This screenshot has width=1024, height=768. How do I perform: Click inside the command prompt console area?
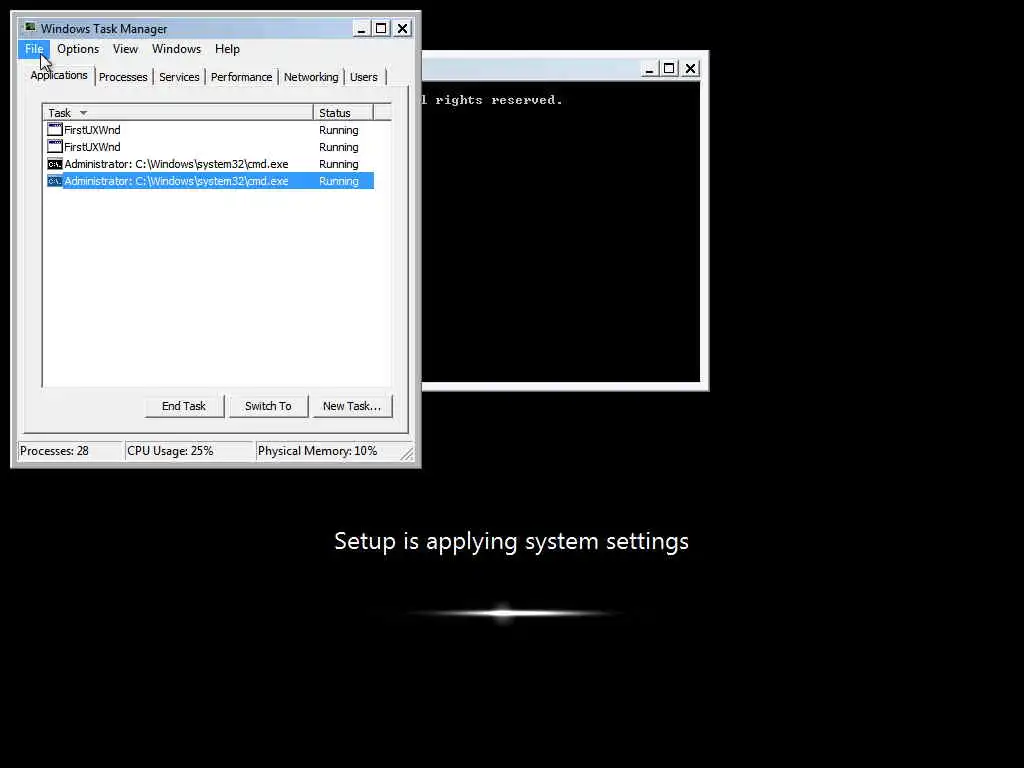click(x=560, y=232)
